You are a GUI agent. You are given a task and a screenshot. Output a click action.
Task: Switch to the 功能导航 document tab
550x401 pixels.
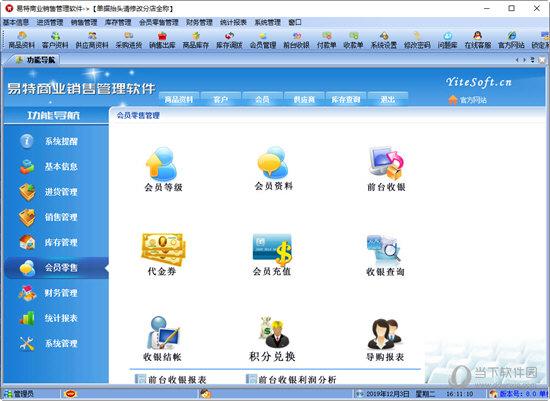click(x=35, y=60)
